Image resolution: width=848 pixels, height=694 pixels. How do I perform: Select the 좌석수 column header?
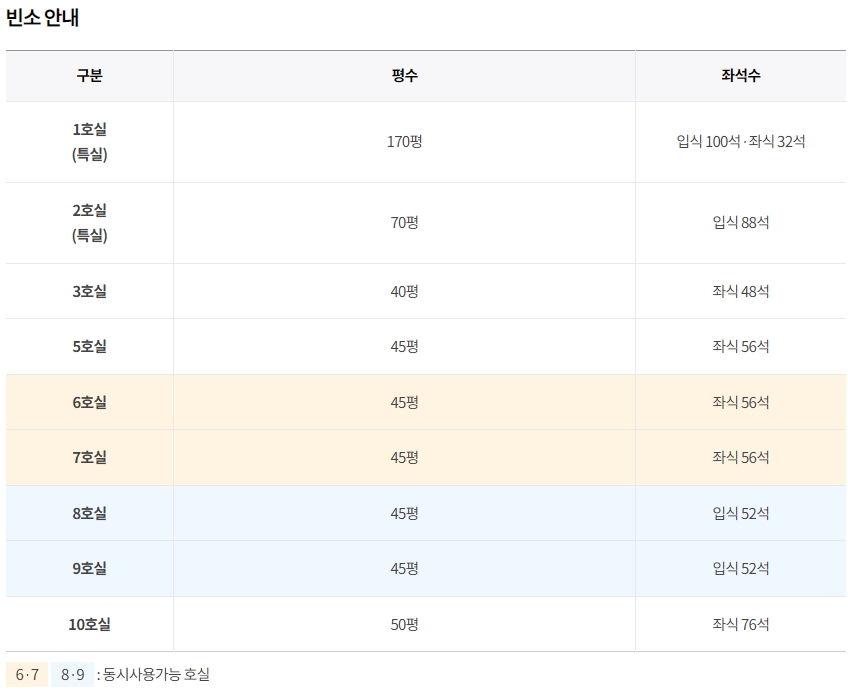click(x=740, y=76)
